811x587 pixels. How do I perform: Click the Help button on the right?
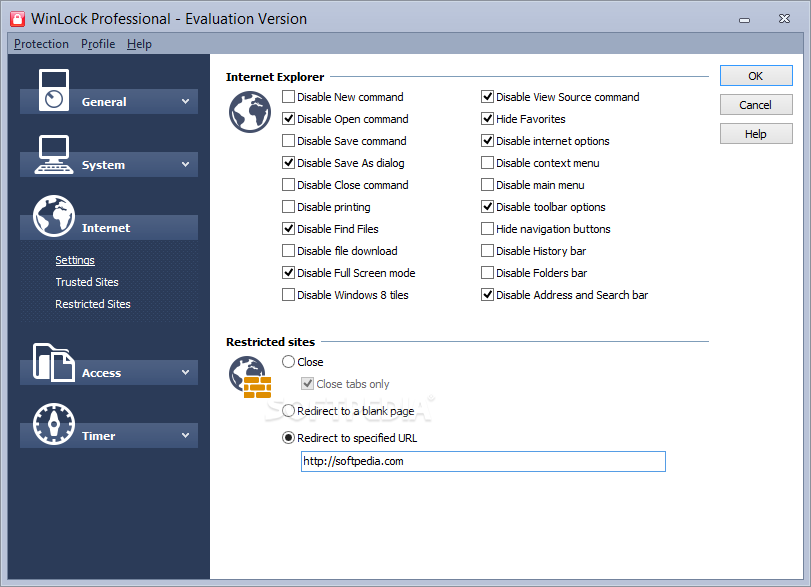[756, 134]
